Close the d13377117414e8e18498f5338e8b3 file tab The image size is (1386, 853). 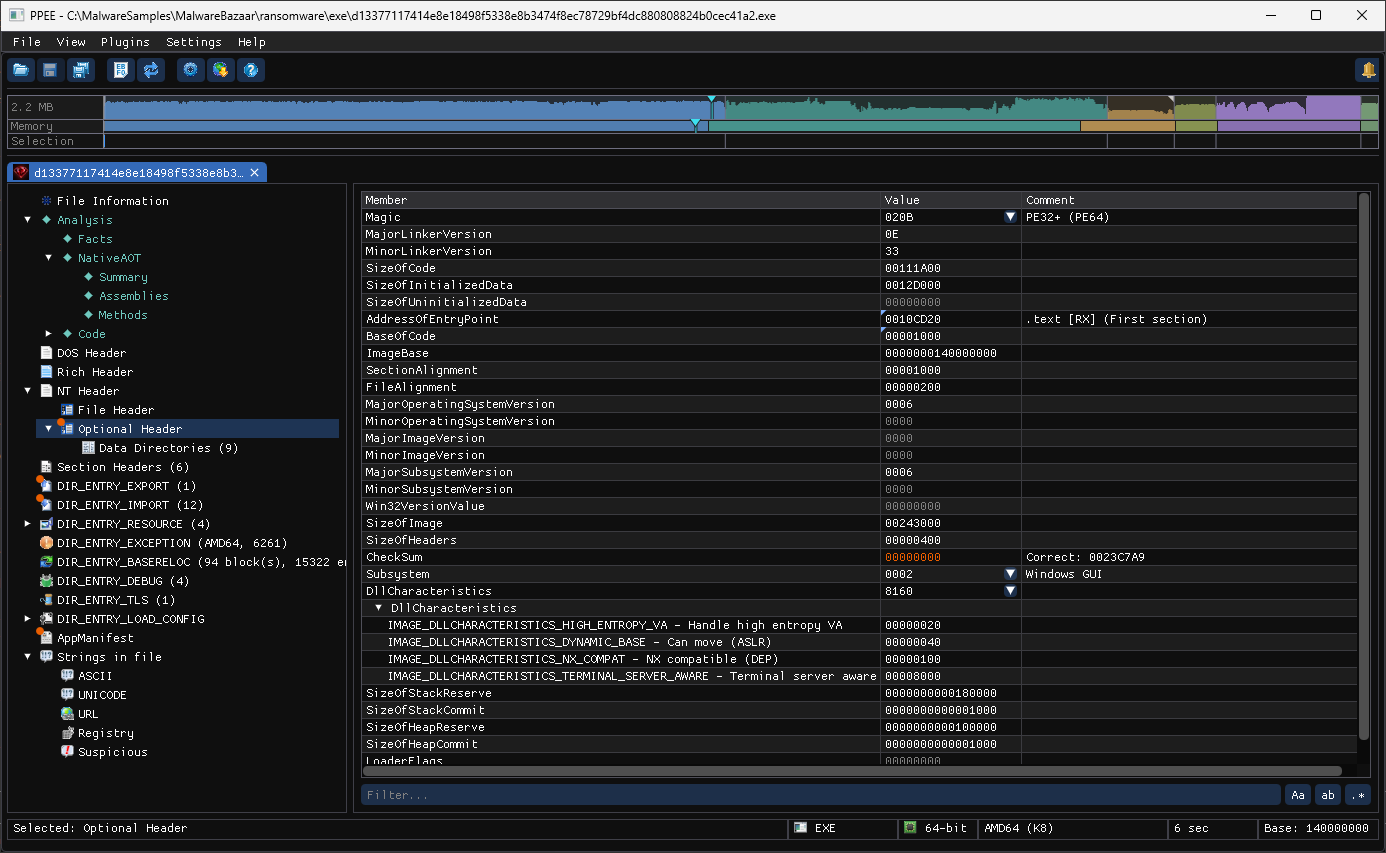[x=255, y=172]
